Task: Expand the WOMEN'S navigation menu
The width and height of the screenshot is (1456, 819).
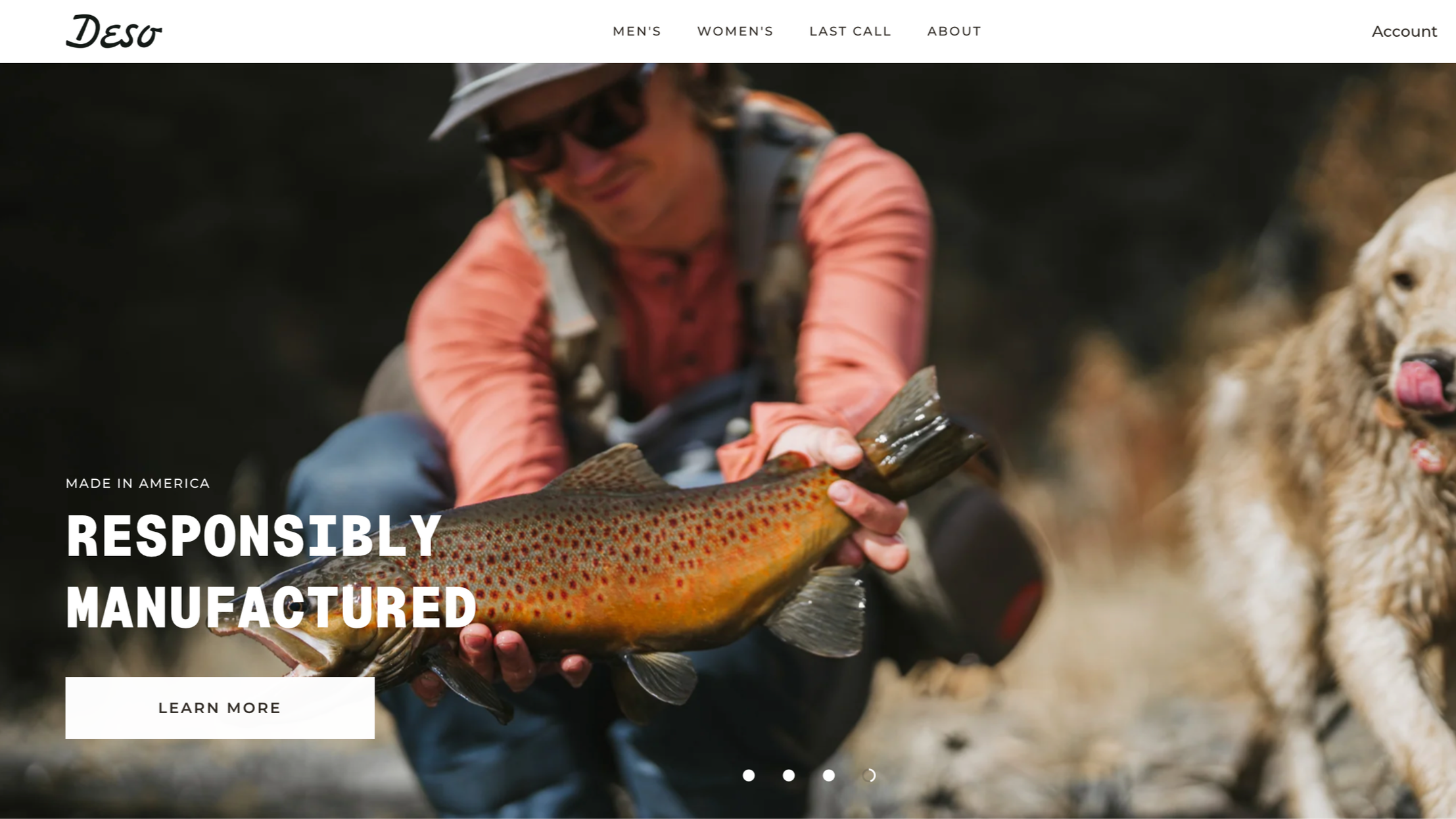Action: coord(735,31)
